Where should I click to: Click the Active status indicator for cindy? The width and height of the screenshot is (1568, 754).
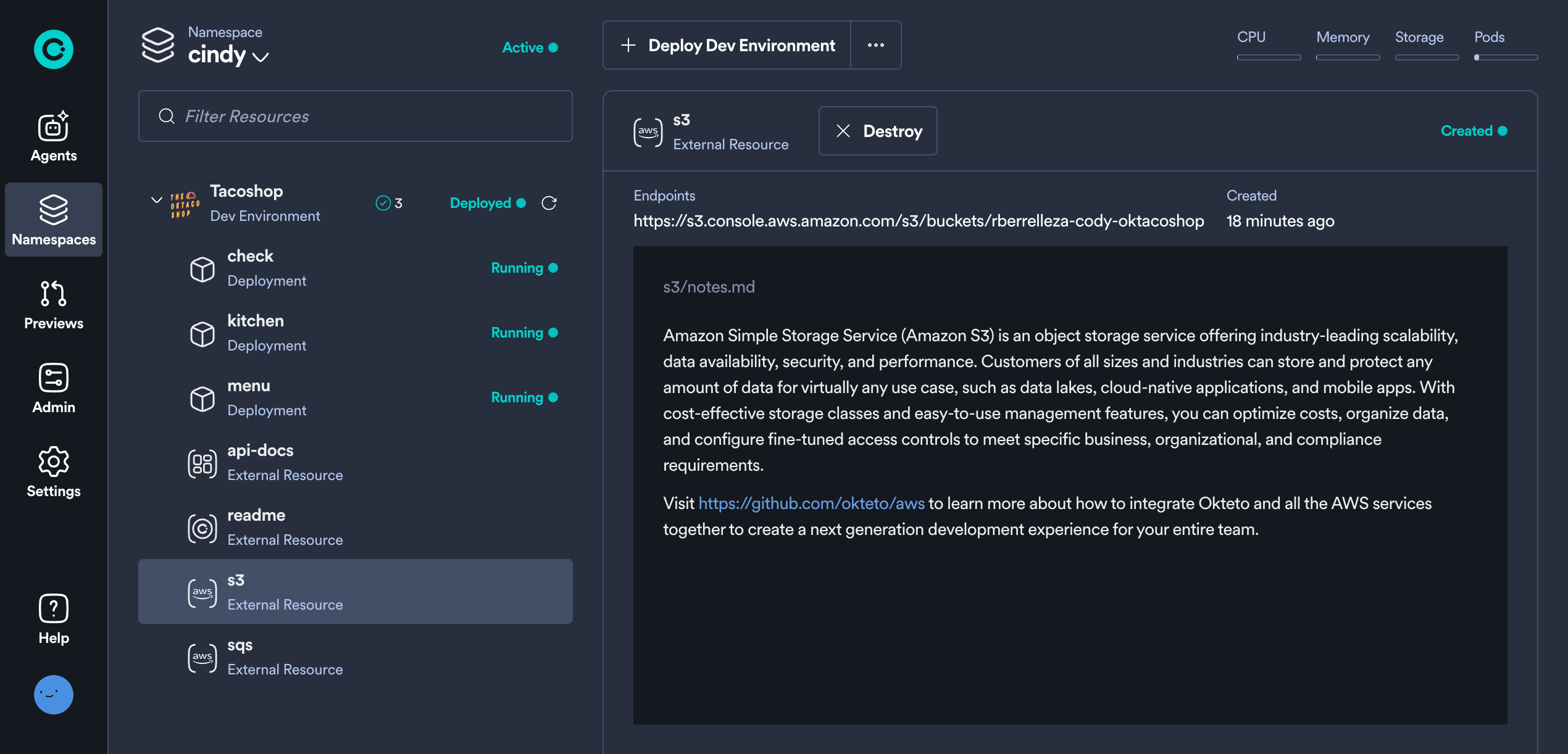tap(530, 47)
